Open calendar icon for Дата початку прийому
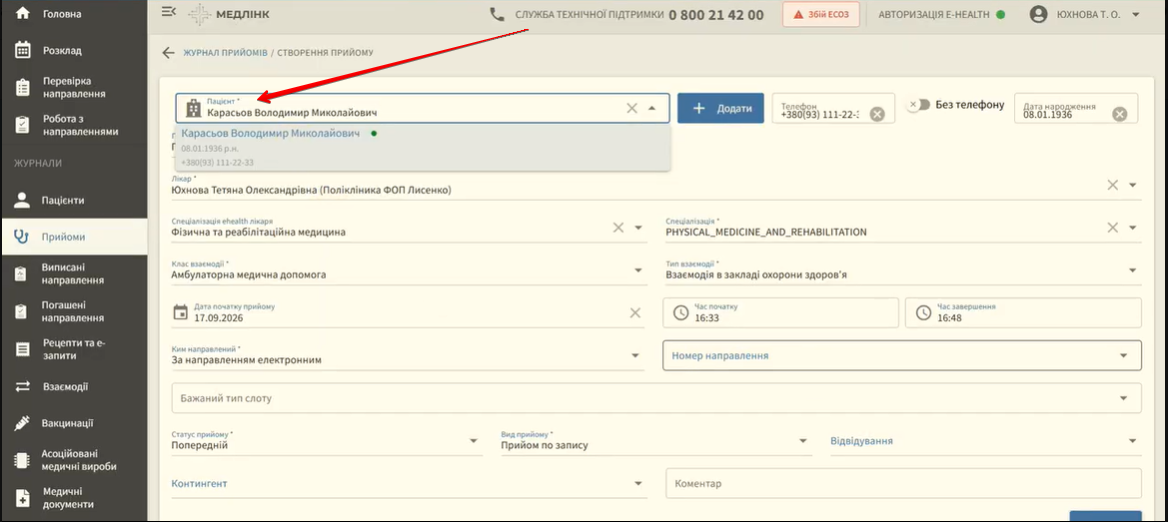1168x522 pixels. coord(180,312)
